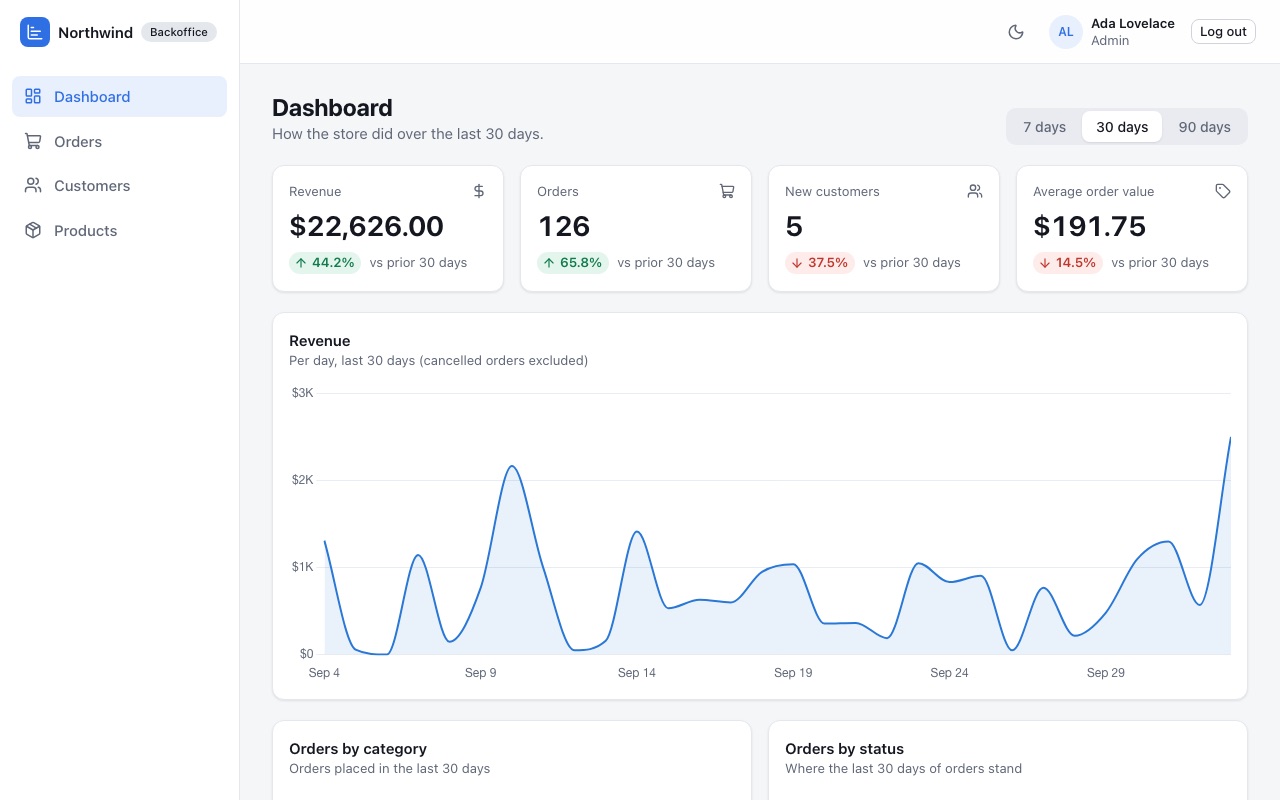Image resolution: width=1280 pixels, height=800 pixels.
Task: Toggle dark mode moon icon
Action: click(x=1016, y=32)
